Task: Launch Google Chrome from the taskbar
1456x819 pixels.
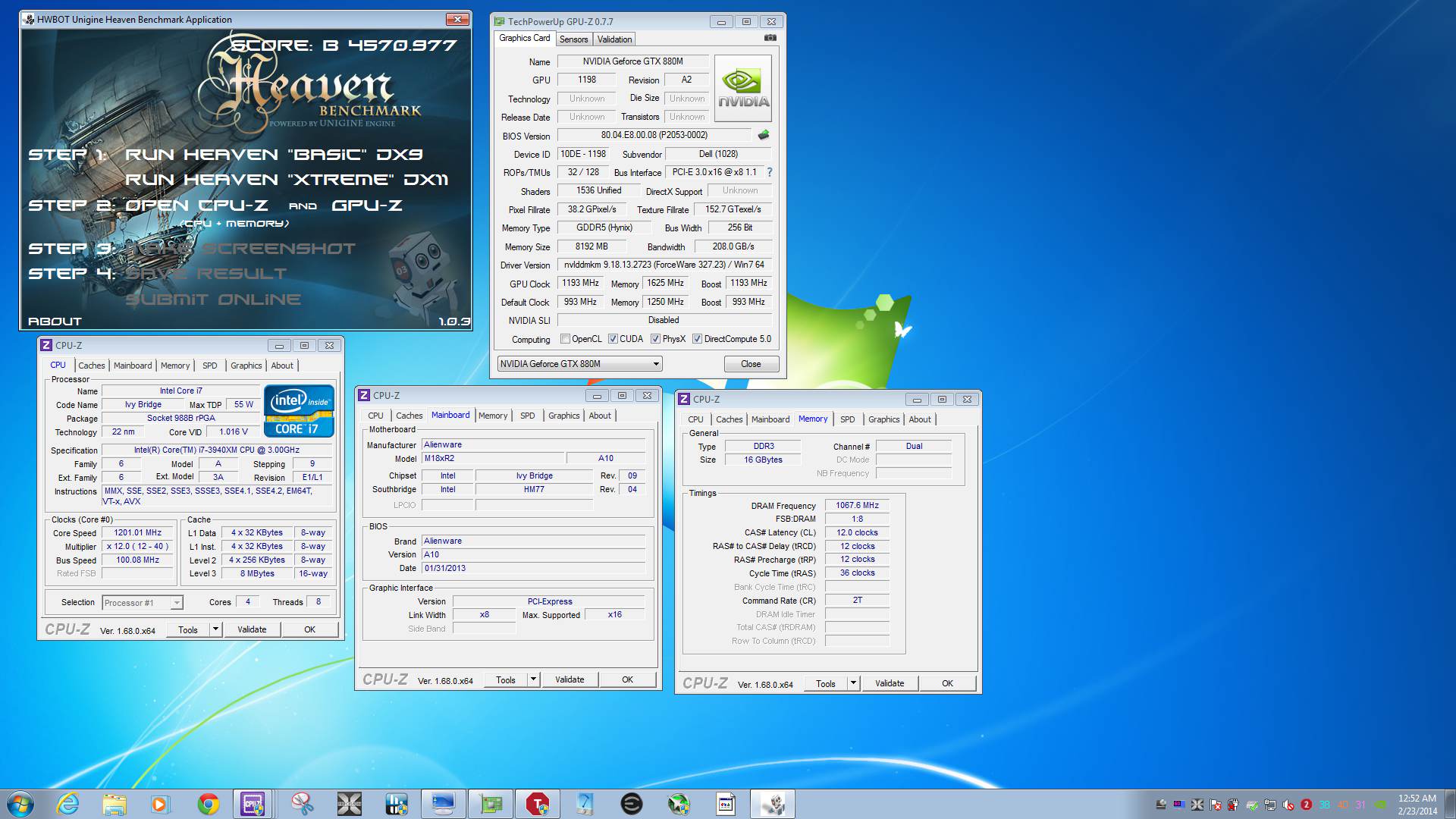Action: tap(208, 804)
